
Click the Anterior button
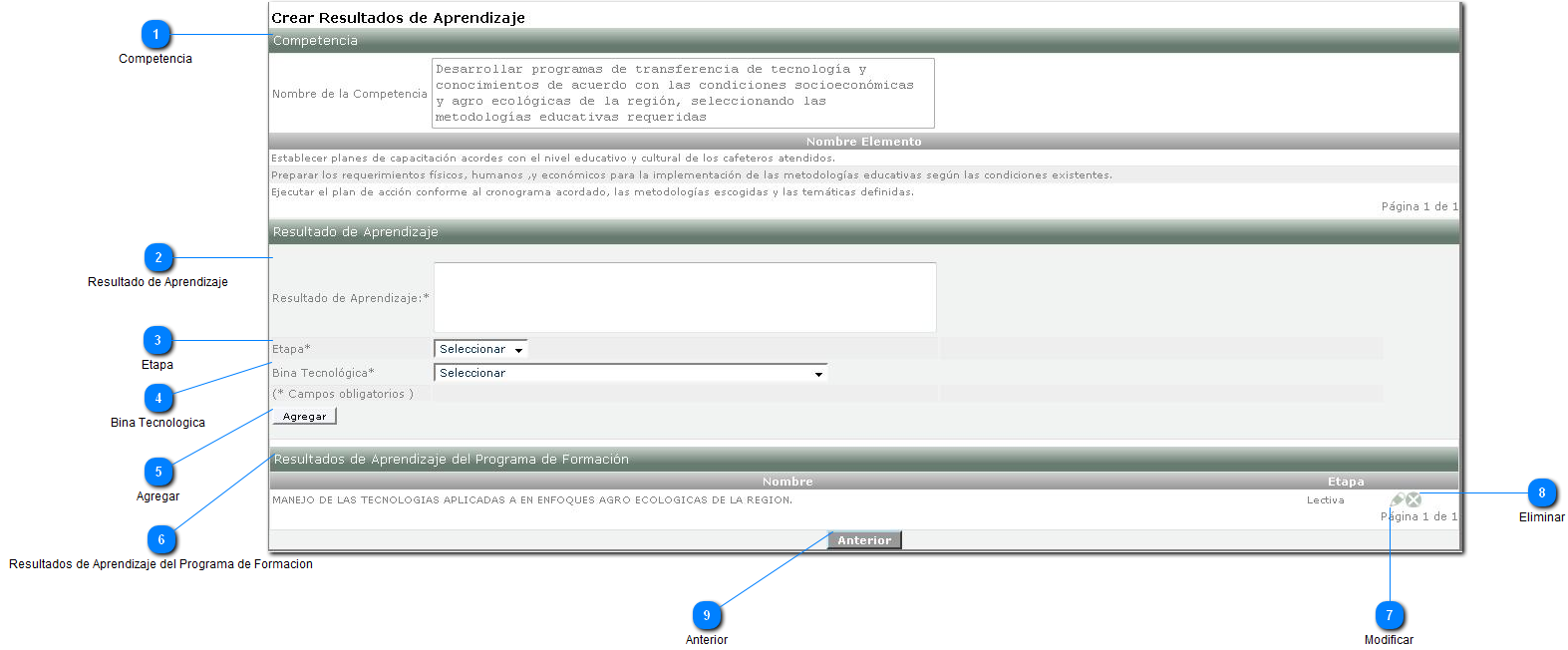tap(864, 540)
